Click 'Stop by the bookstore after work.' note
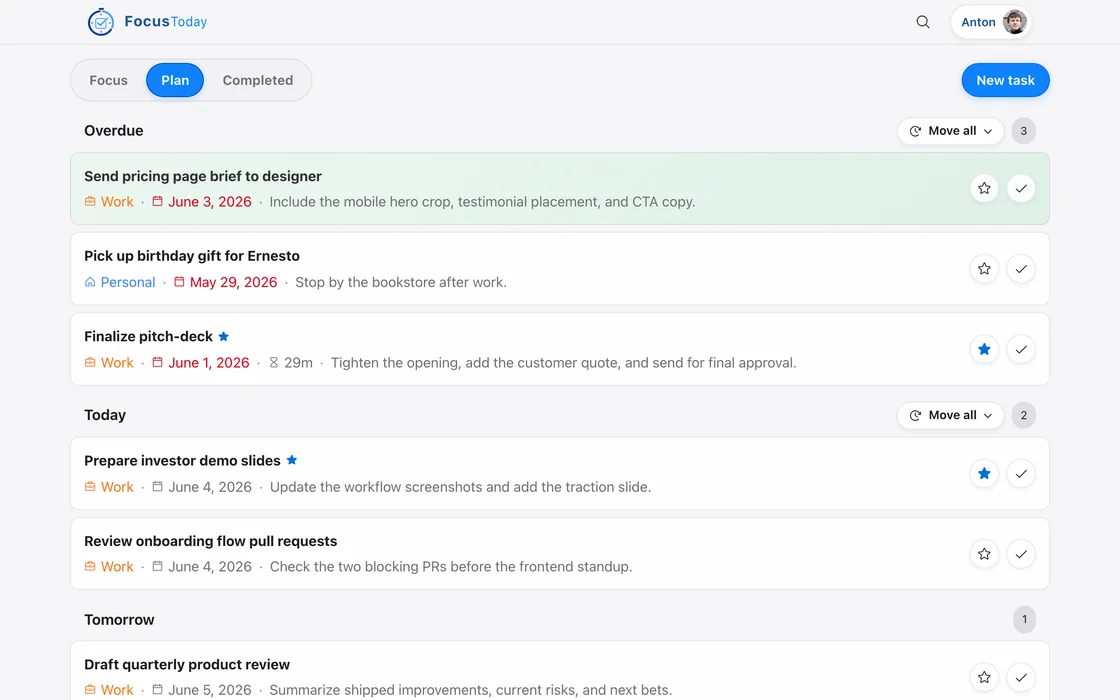 pos(401,282)
